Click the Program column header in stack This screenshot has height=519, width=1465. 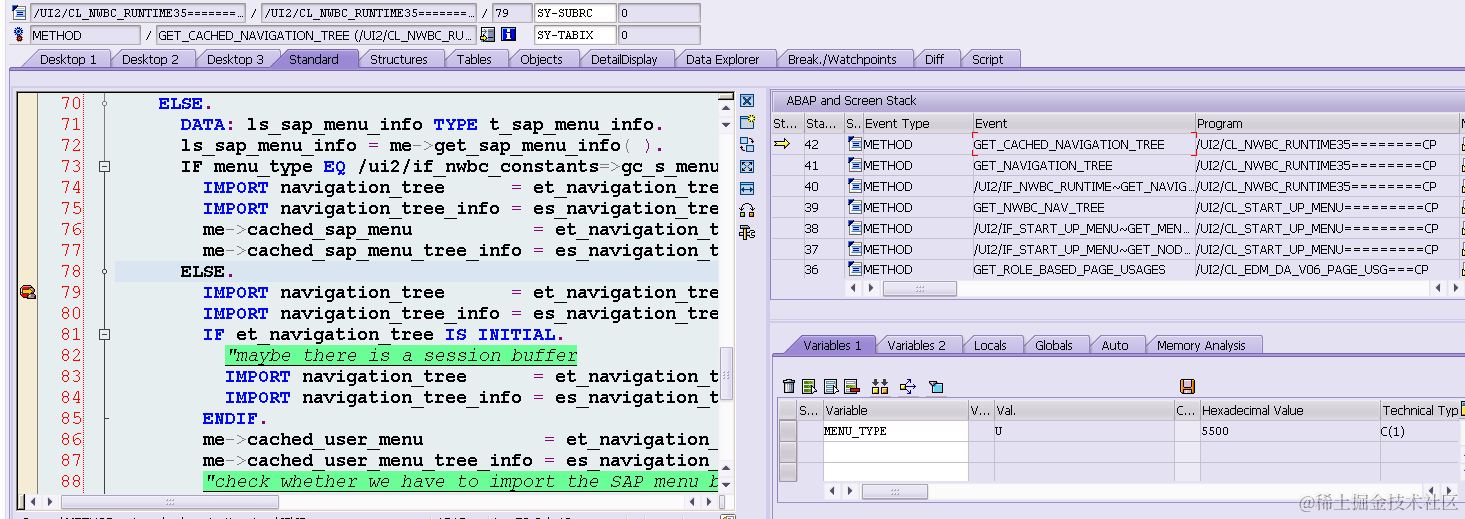coord(1326,124)
